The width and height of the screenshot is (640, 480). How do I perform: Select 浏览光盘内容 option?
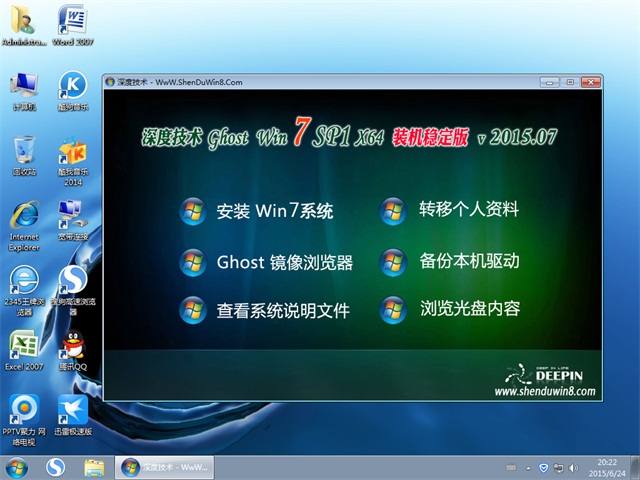[470, 309]
